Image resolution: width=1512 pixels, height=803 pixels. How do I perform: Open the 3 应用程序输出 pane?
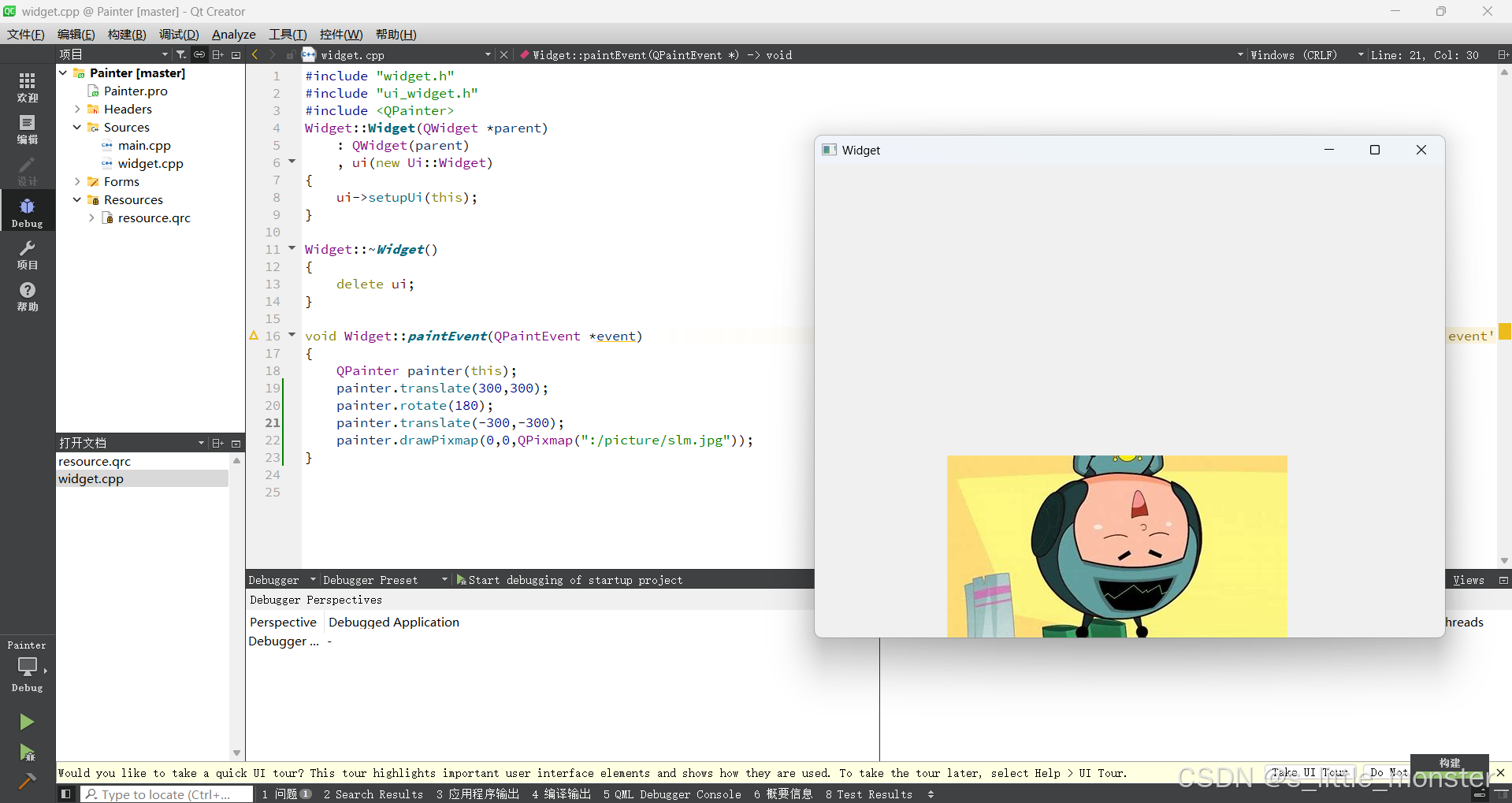click(477, 794)
